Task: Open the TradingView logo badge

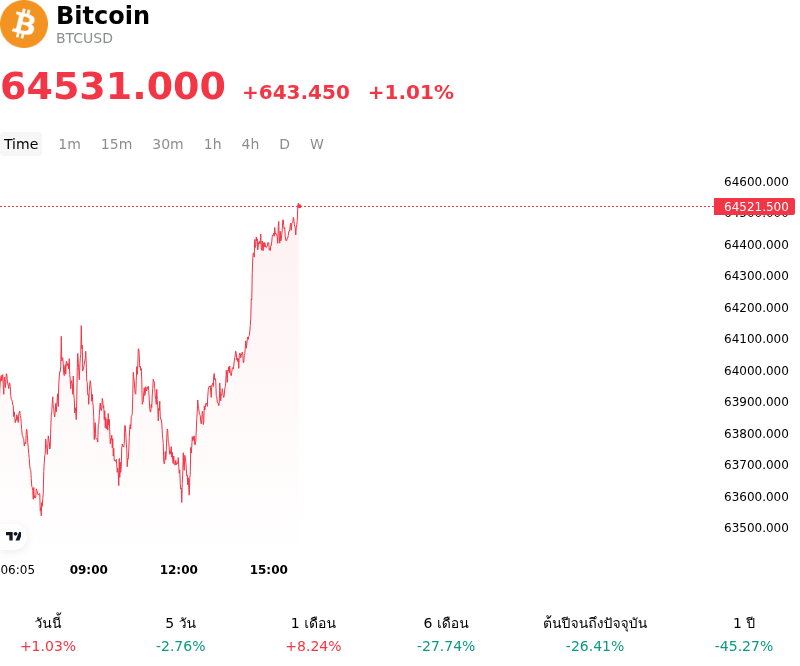Action: click(13, 536)
